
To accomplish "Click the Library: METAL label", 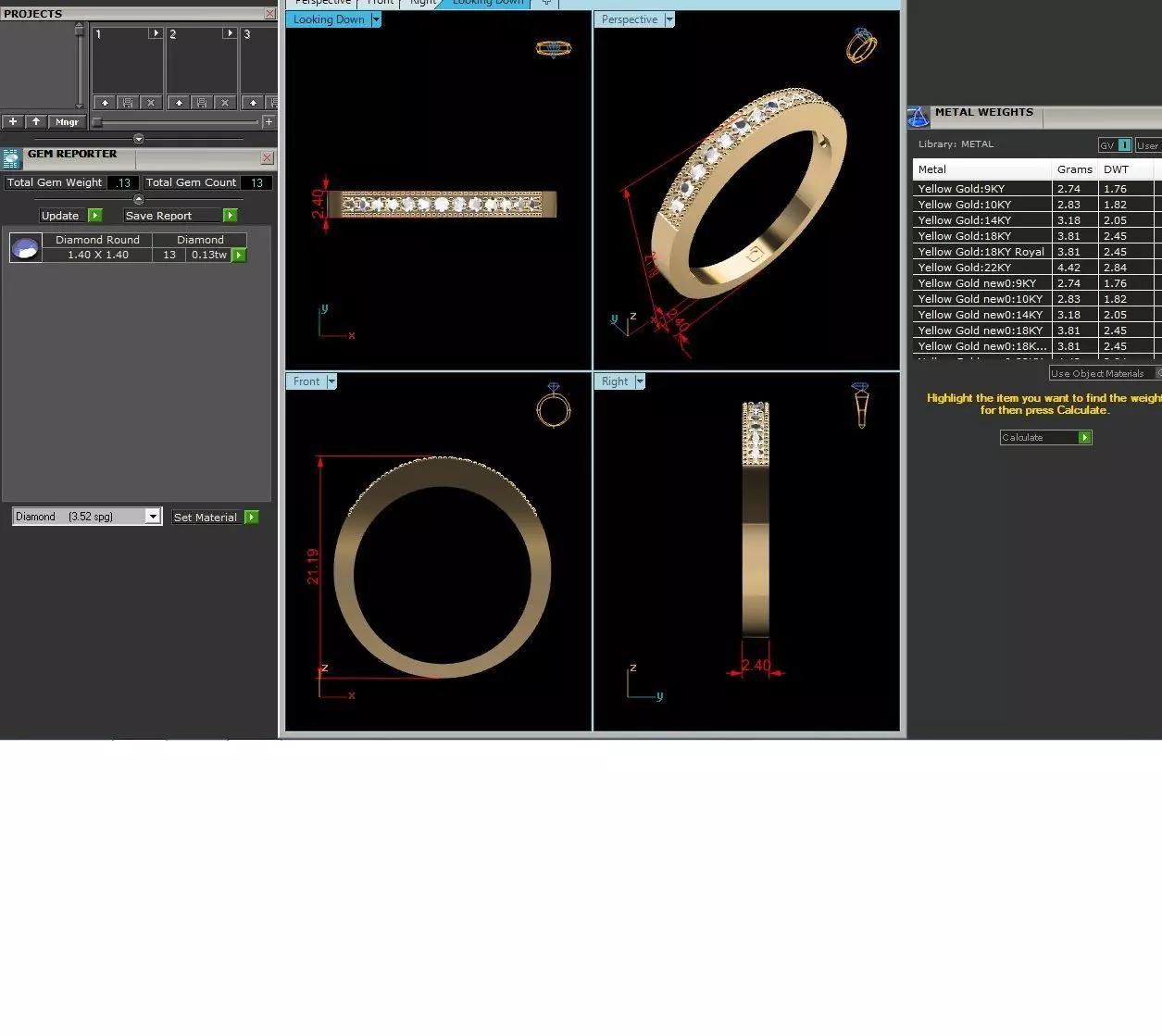I will (x=956, y=144).
